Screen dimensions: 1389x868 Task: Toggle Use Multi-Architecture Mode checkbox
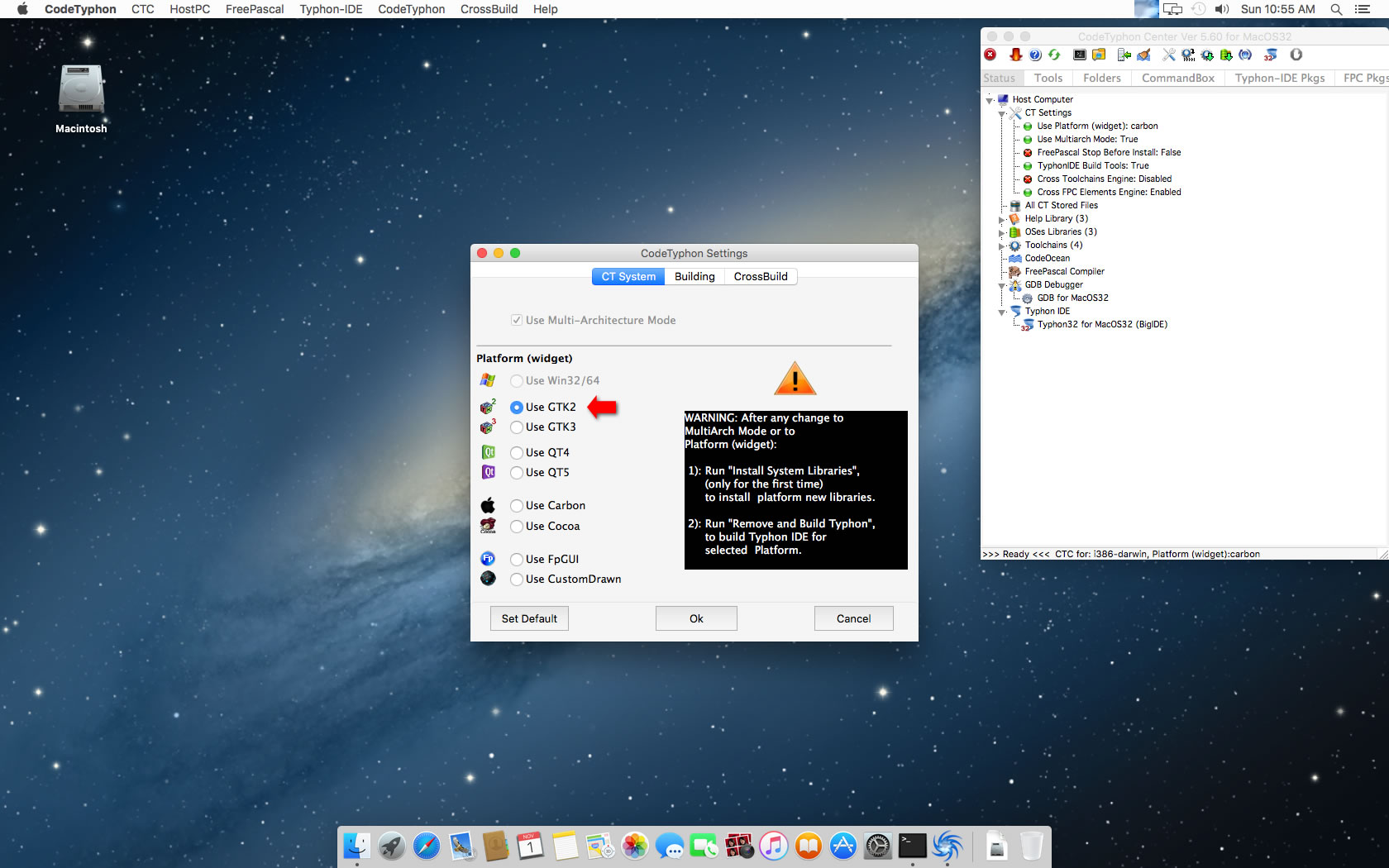pyautogui.click(x=517, y=320)
